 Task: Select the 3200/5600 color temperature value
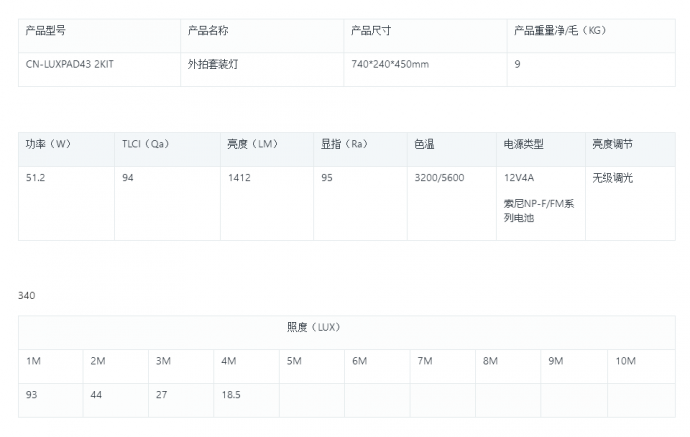coord(438,178)
